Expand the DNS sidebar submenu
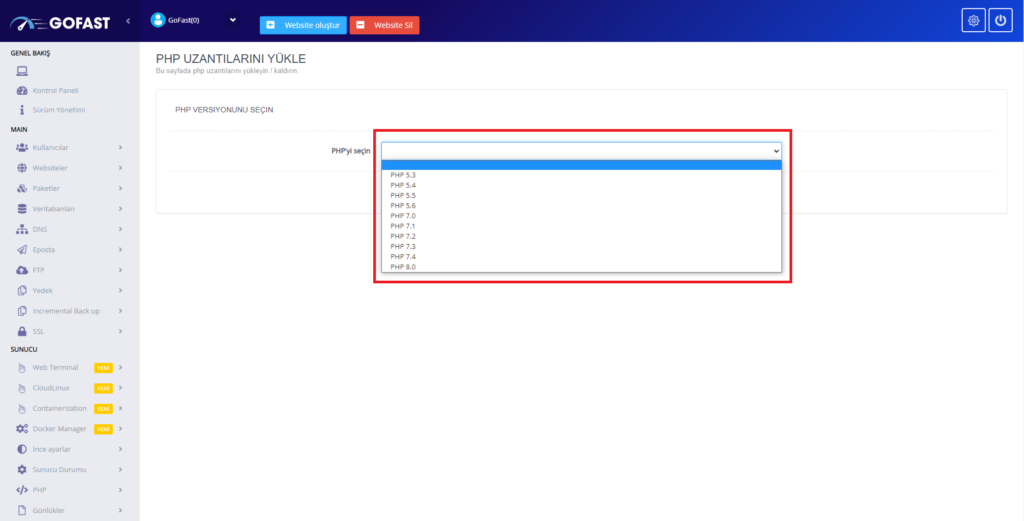This screenshot has height=521, width=1024. tap(119, 229)
